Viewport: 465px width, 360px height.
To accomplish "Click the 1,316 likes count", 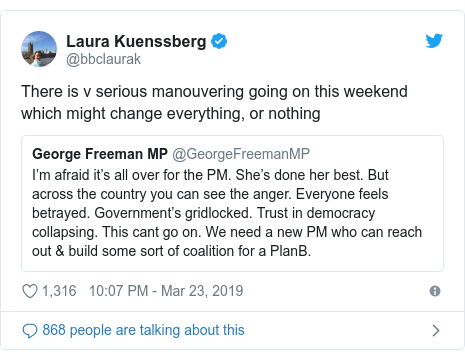I will click(x=59, y=291).
